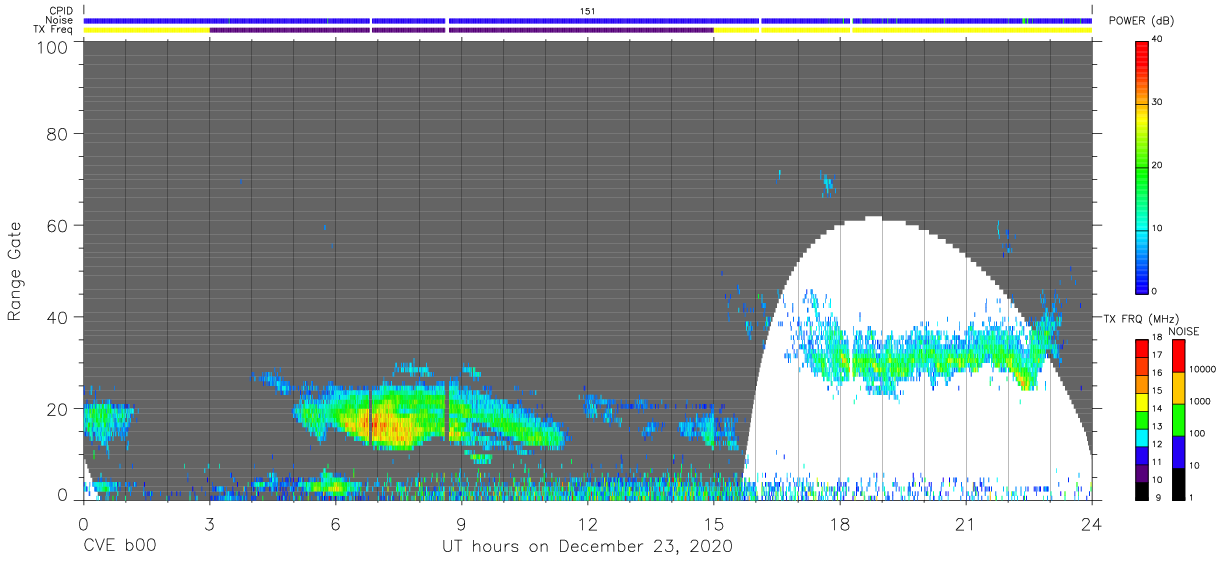Click the UT hour tick label 6
The width and height of the screenshot is (1228, 567).
coord(335,524)
